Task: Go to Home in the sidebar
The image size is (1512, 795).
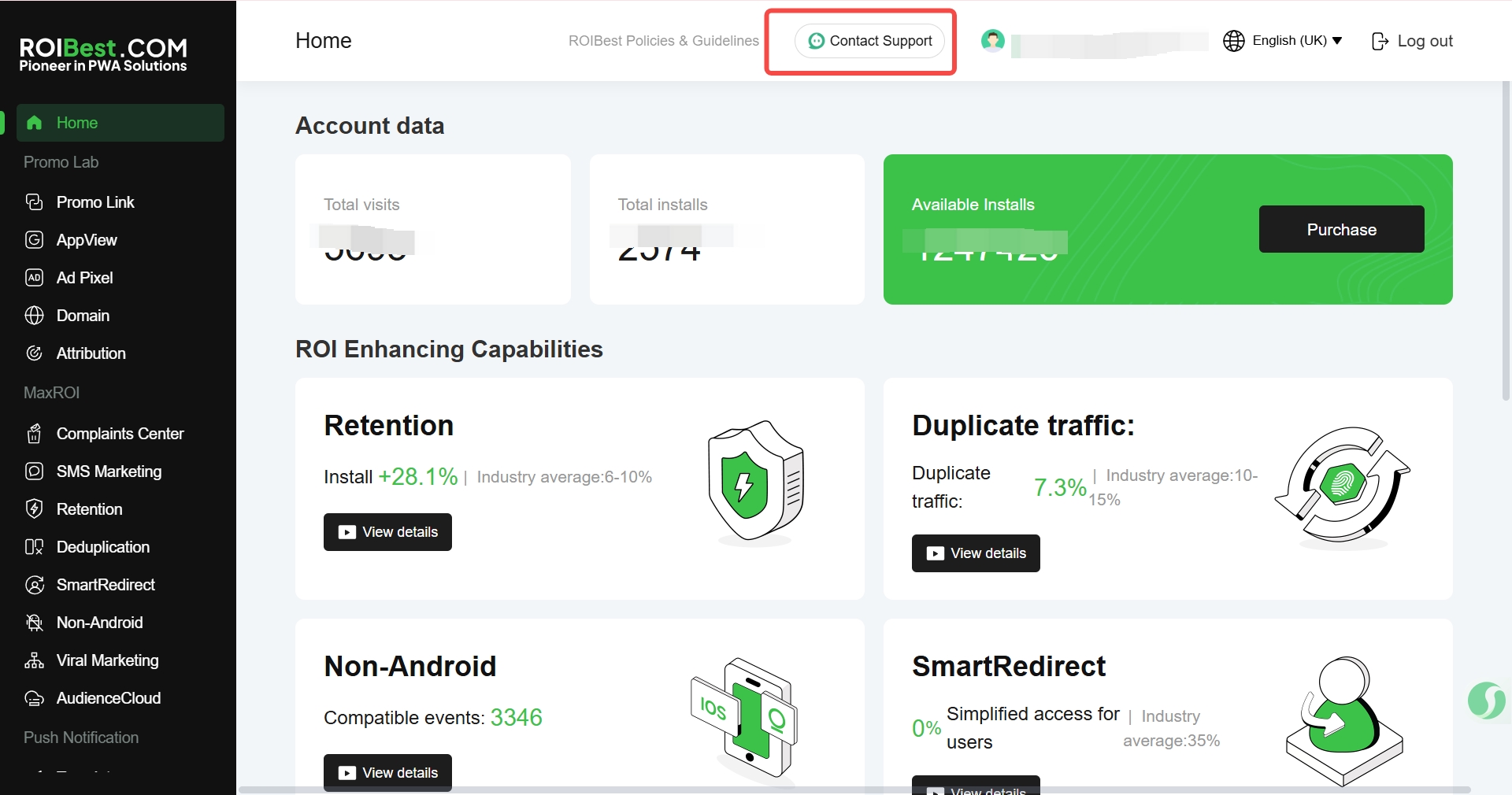Action: click(120, 123)
